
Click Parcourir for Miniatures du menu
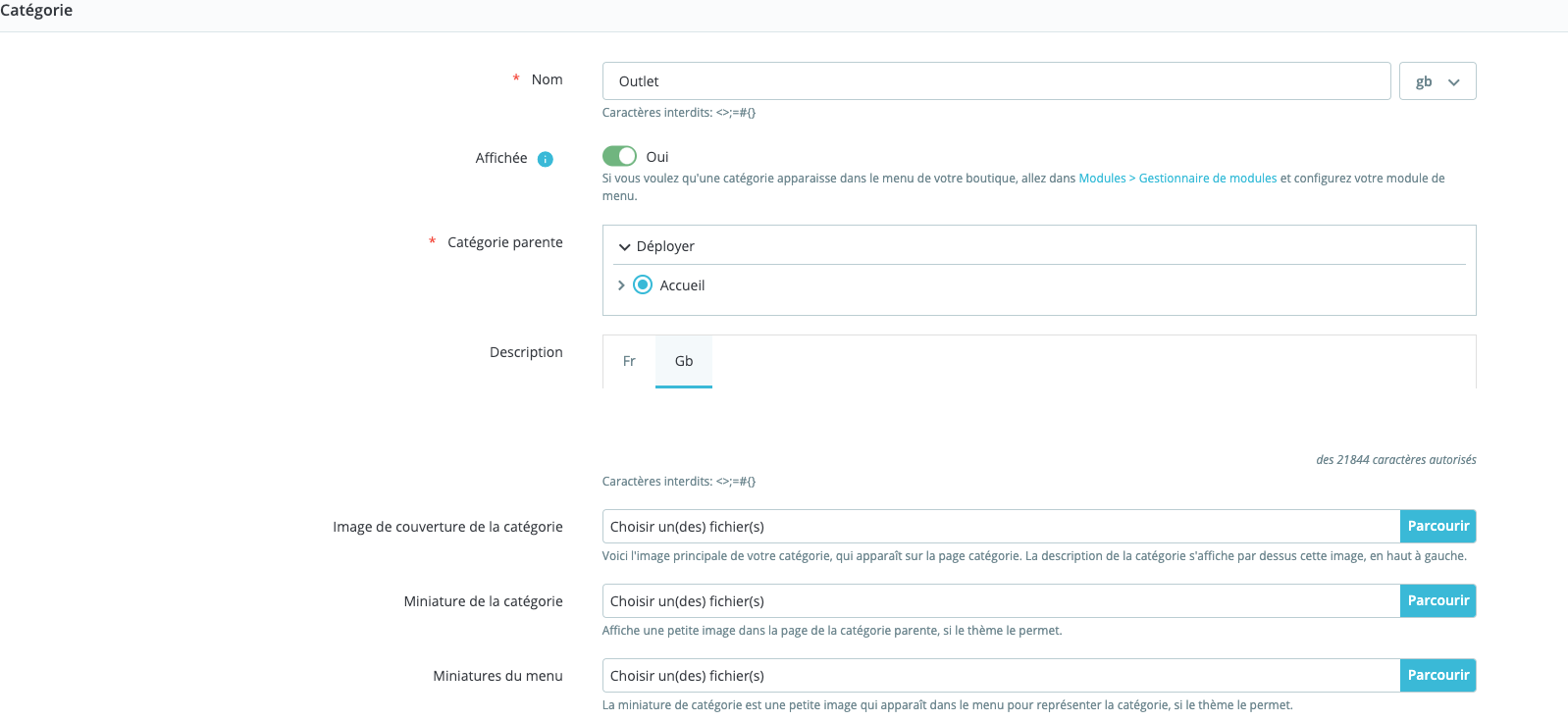pyautogui.click(x=1438, y=675)
